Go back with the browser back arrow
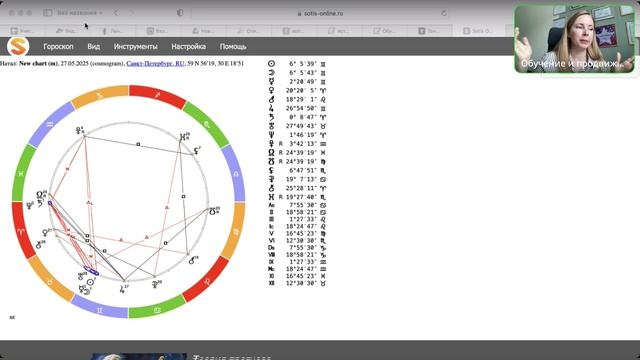Viewport: 640px width, 360px height. 116,13
